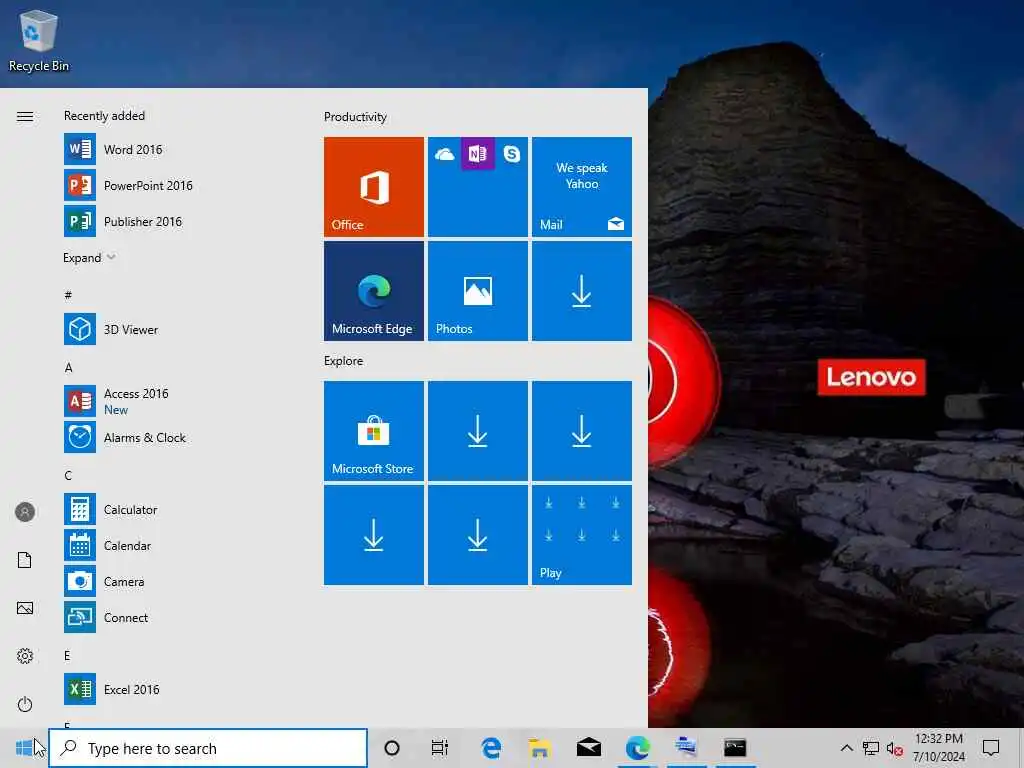The width and height of the screenshot is (1024, 768).
Task: Open Microsoft Store tile
Action: pos(374,431)
